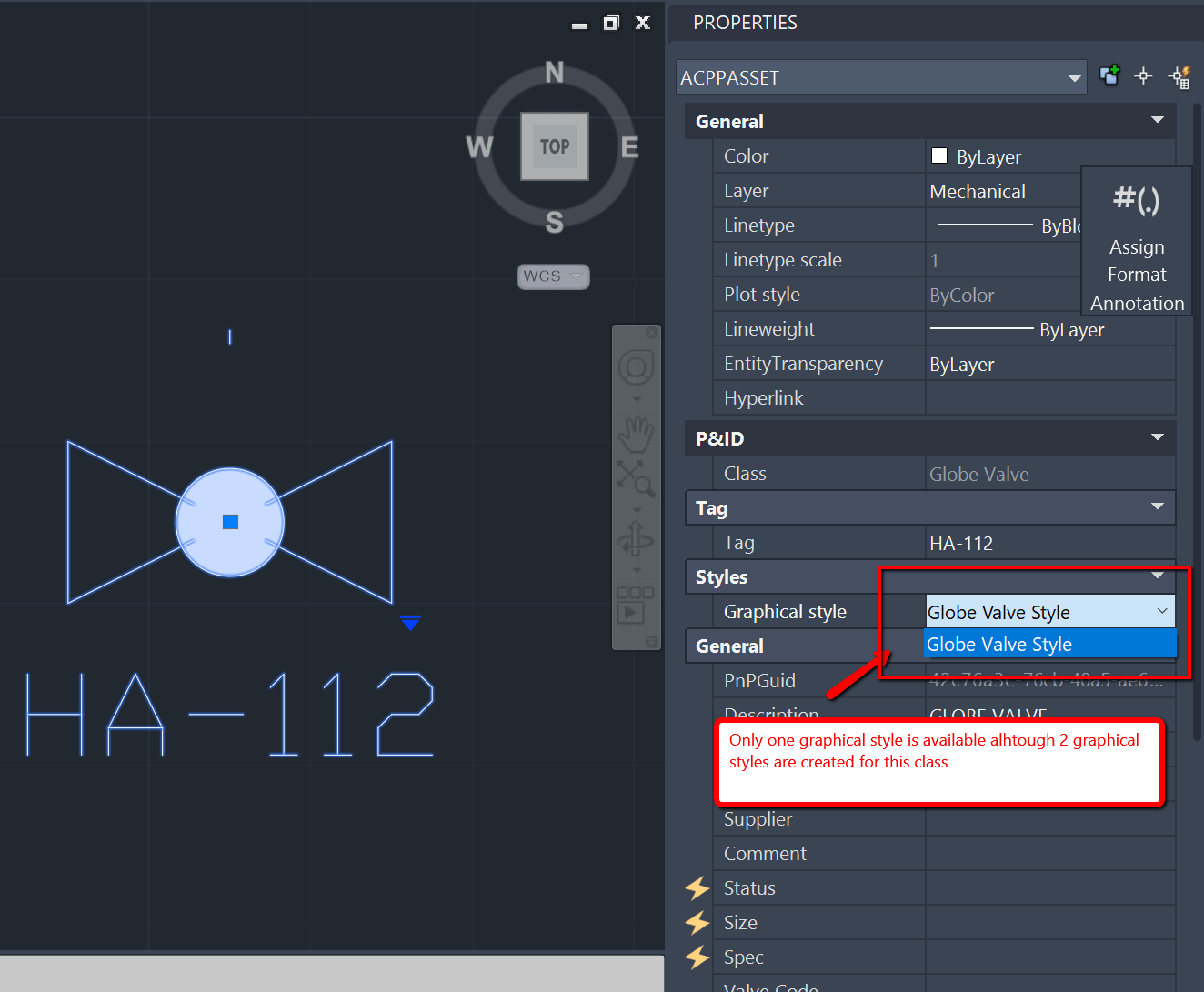Viewport: 1204px width, 992px height.
Task: Open the dropdown arrow under the navigation wheel
Action: pos(637,399)
